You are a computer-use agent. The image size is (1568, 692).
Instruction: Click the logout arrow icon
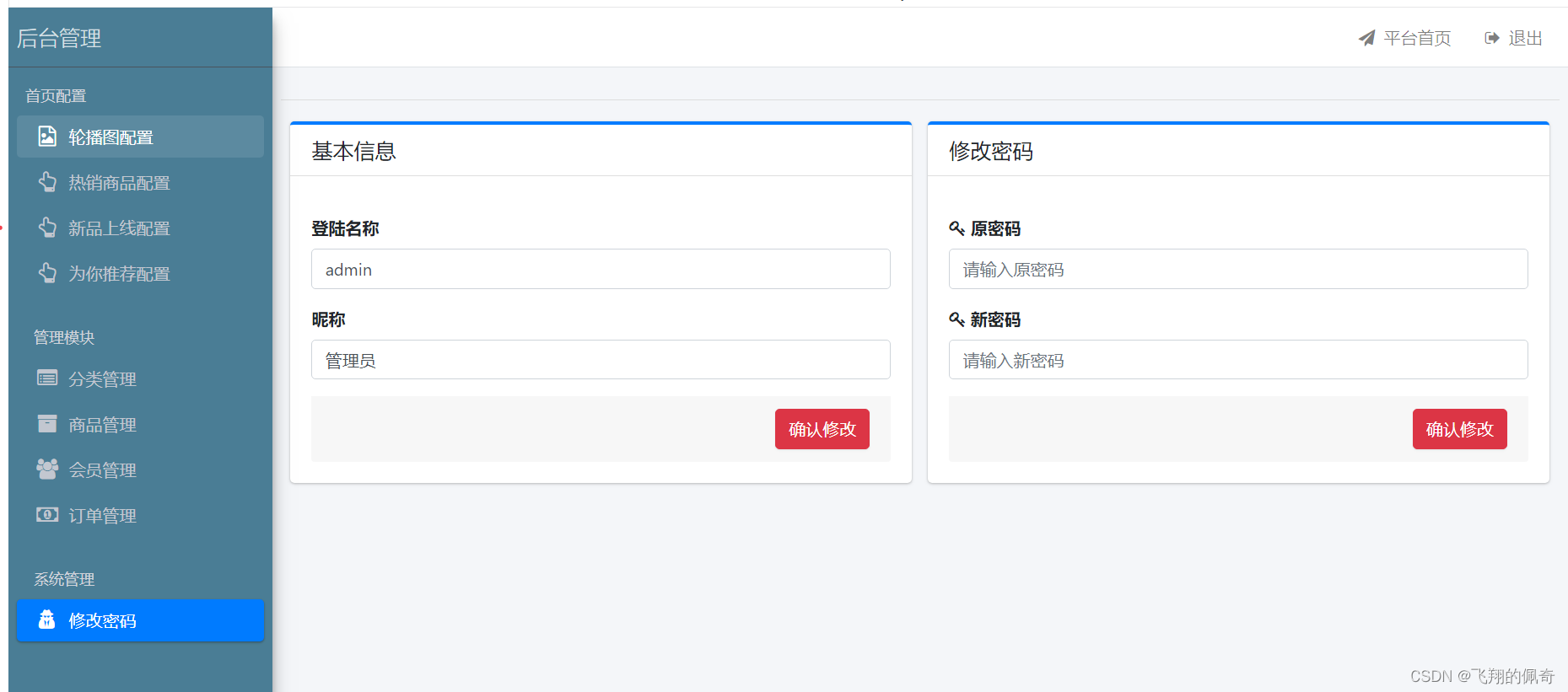tap(1492, 39)
